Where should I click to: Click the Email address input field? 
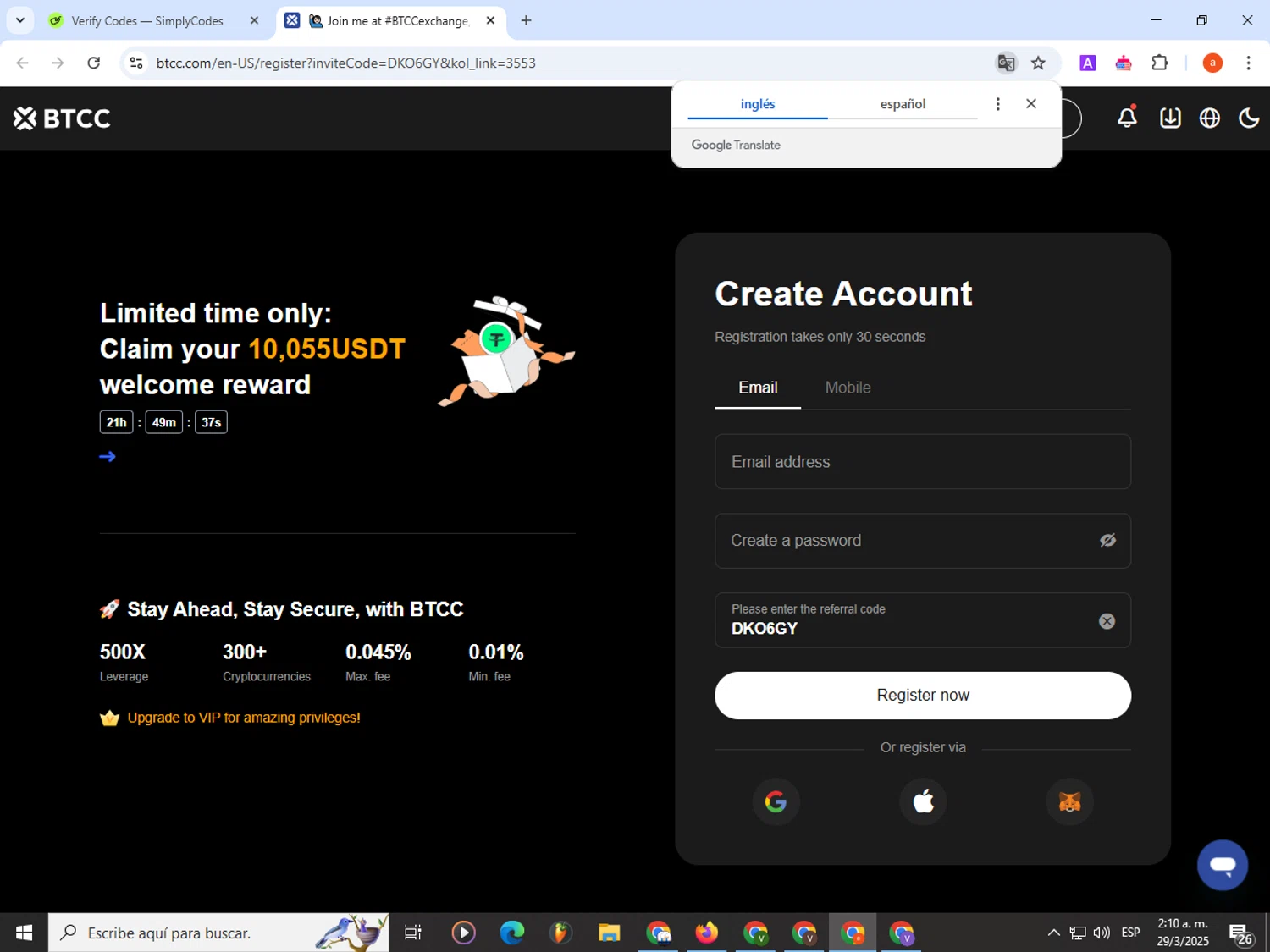tap(923, 462)
